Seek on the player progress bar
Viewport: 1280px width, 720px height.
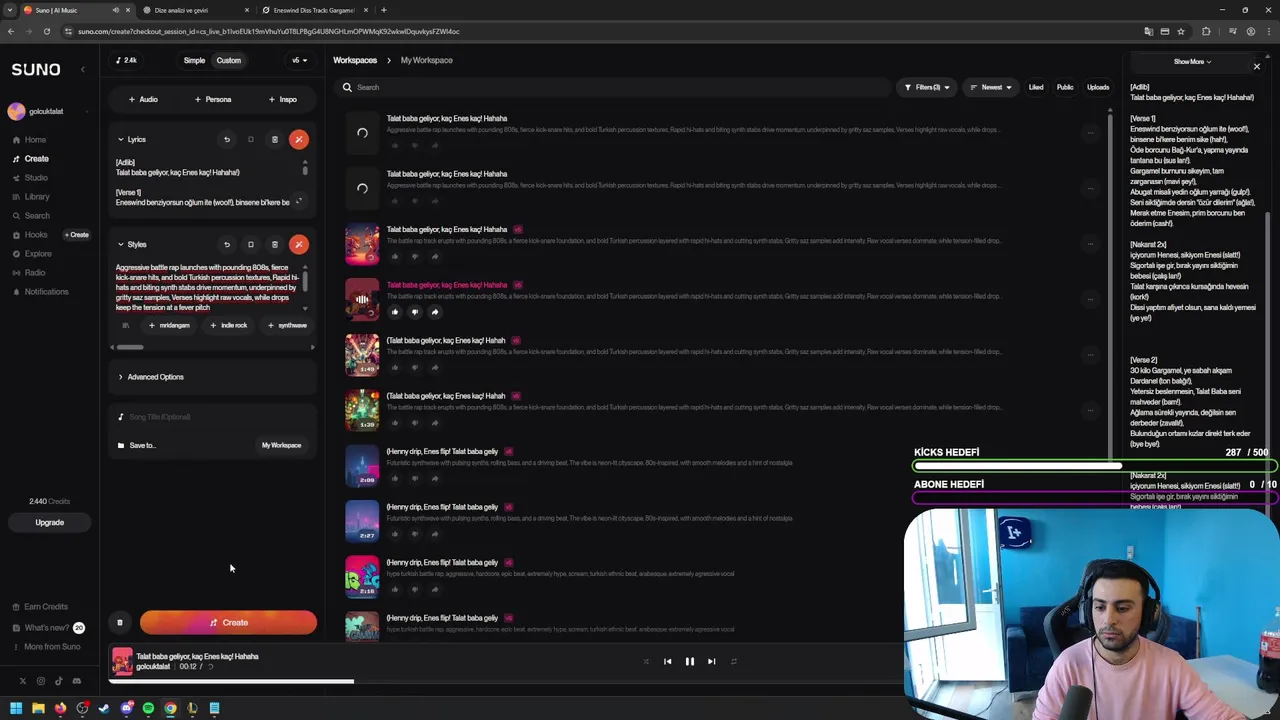[x=504, y=682]
